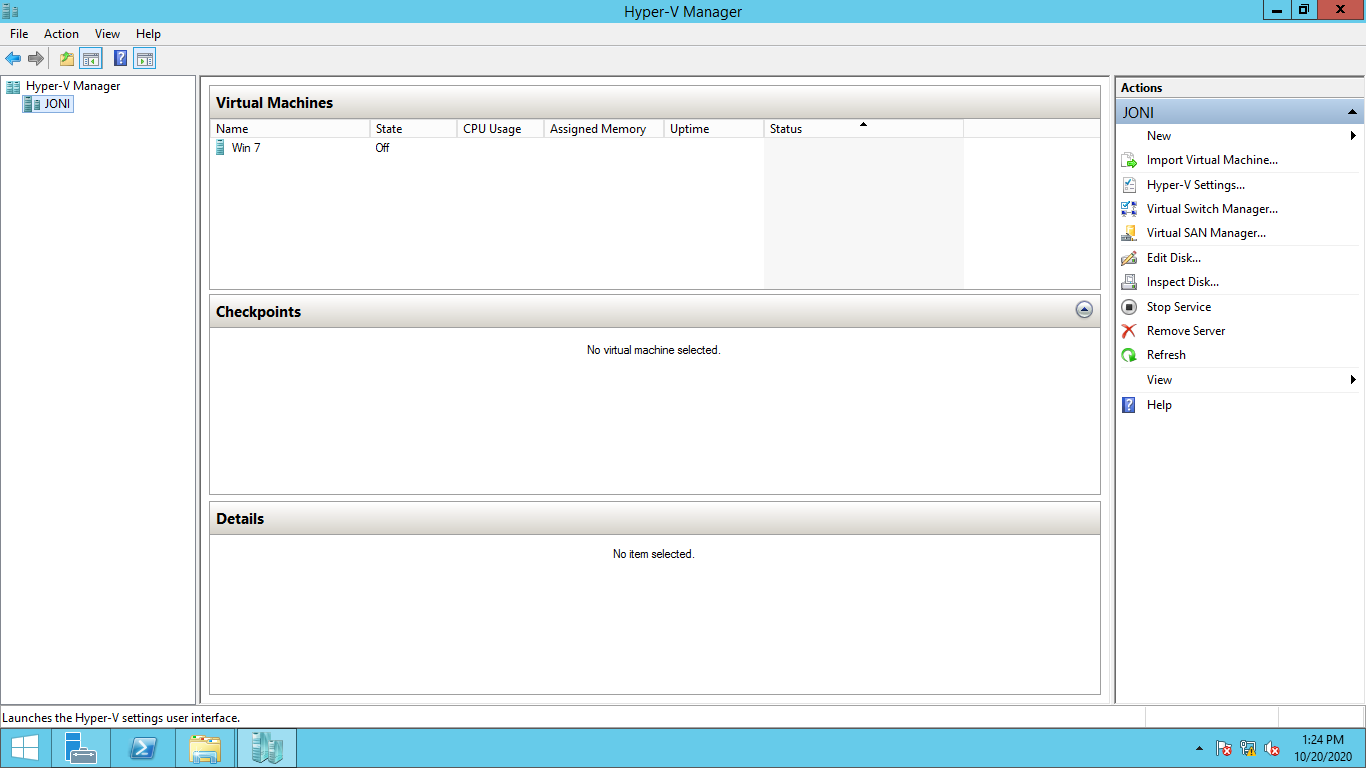Expand the View submenu arrow
Screen dimensions: 1366x768
click(1353, 380)
